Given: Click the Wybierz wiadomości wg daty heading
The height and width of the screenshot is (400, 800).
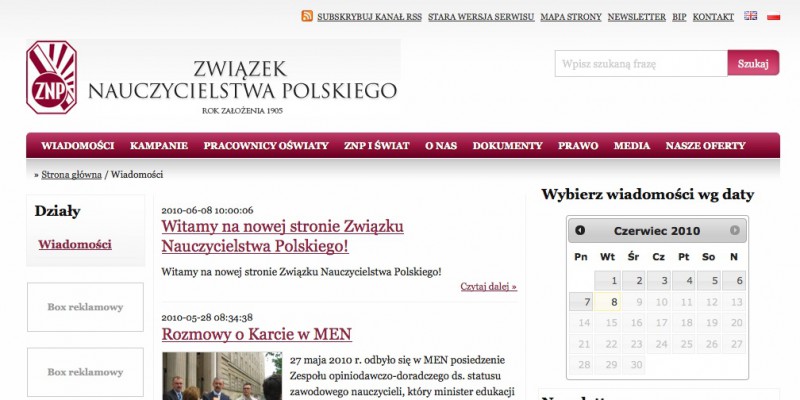Looking at the screenshot, I should 647,194.
